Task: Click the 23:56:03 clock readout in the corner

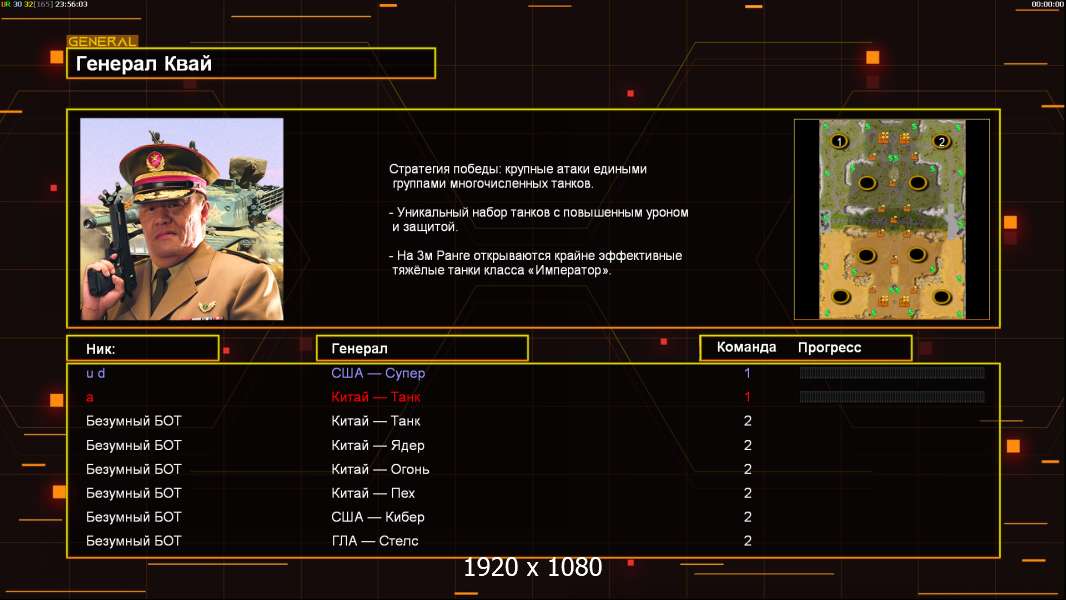Action: [x=71, y=4]
